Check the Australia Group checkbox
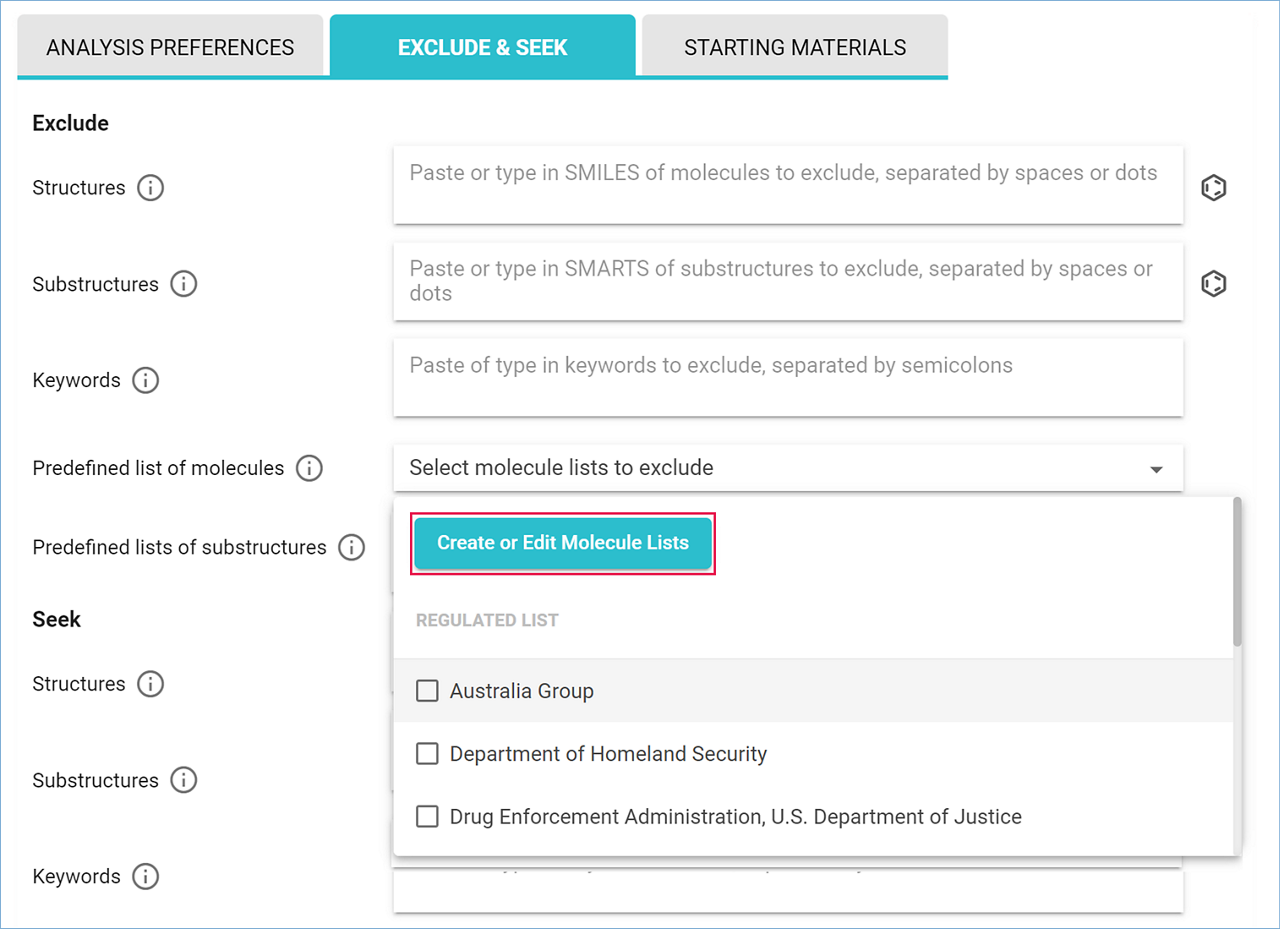This screenshot has width=1280, height=929. tap(427, 691)
